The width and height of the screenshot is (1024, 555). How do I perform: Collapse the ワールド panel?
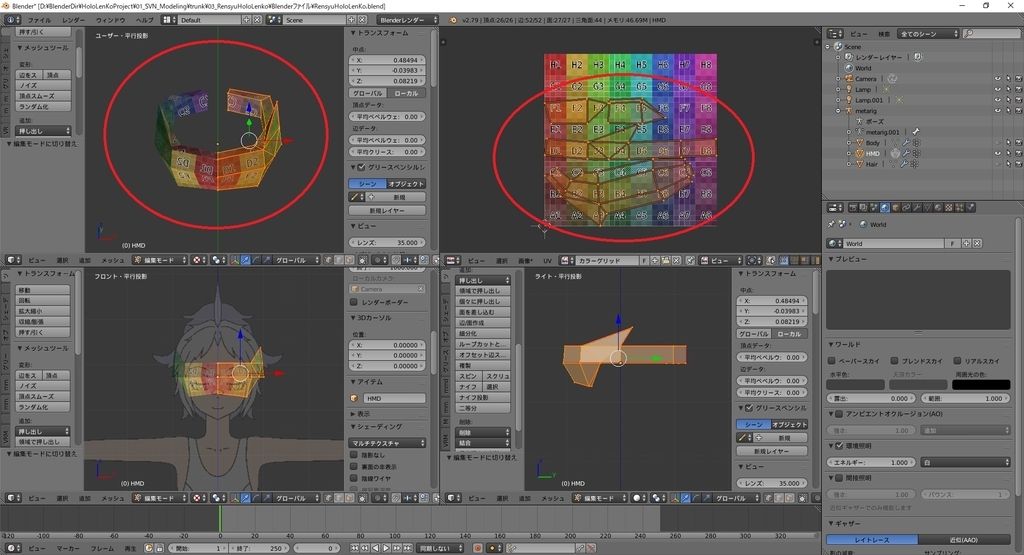click(x=831, y=345)
